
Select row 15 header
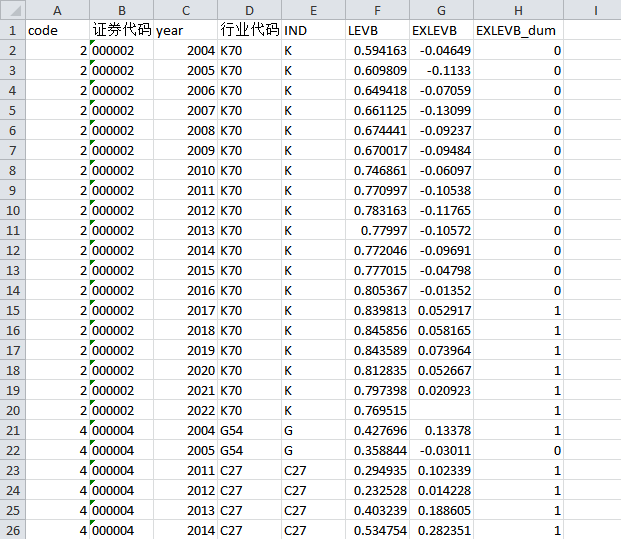coord(13,310)
